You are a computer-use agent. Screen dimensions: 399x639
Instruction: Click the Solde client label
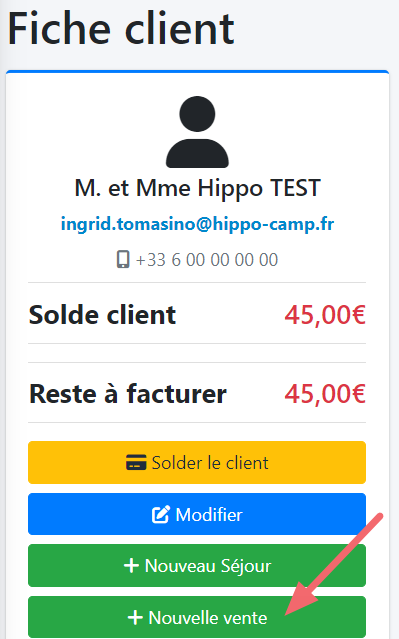pyautogui.click(x=102, y=315)
